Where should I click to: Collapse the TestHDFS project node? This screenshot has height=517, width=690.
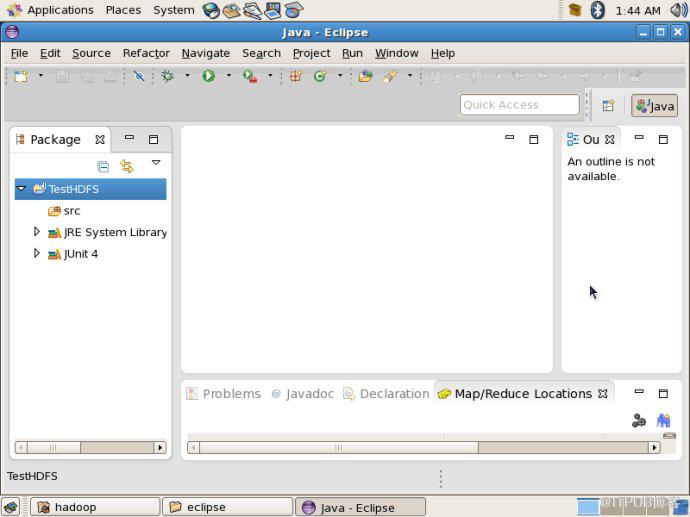(21, 188)
